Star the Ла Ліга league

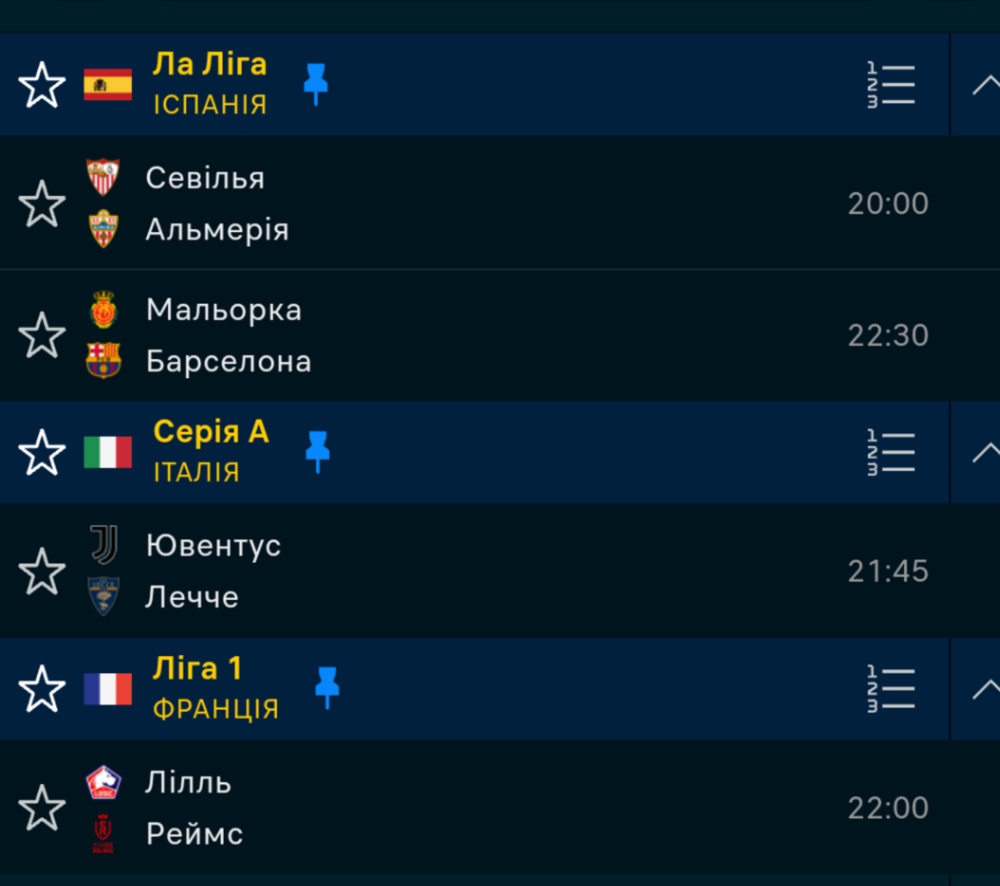(42, 84)
